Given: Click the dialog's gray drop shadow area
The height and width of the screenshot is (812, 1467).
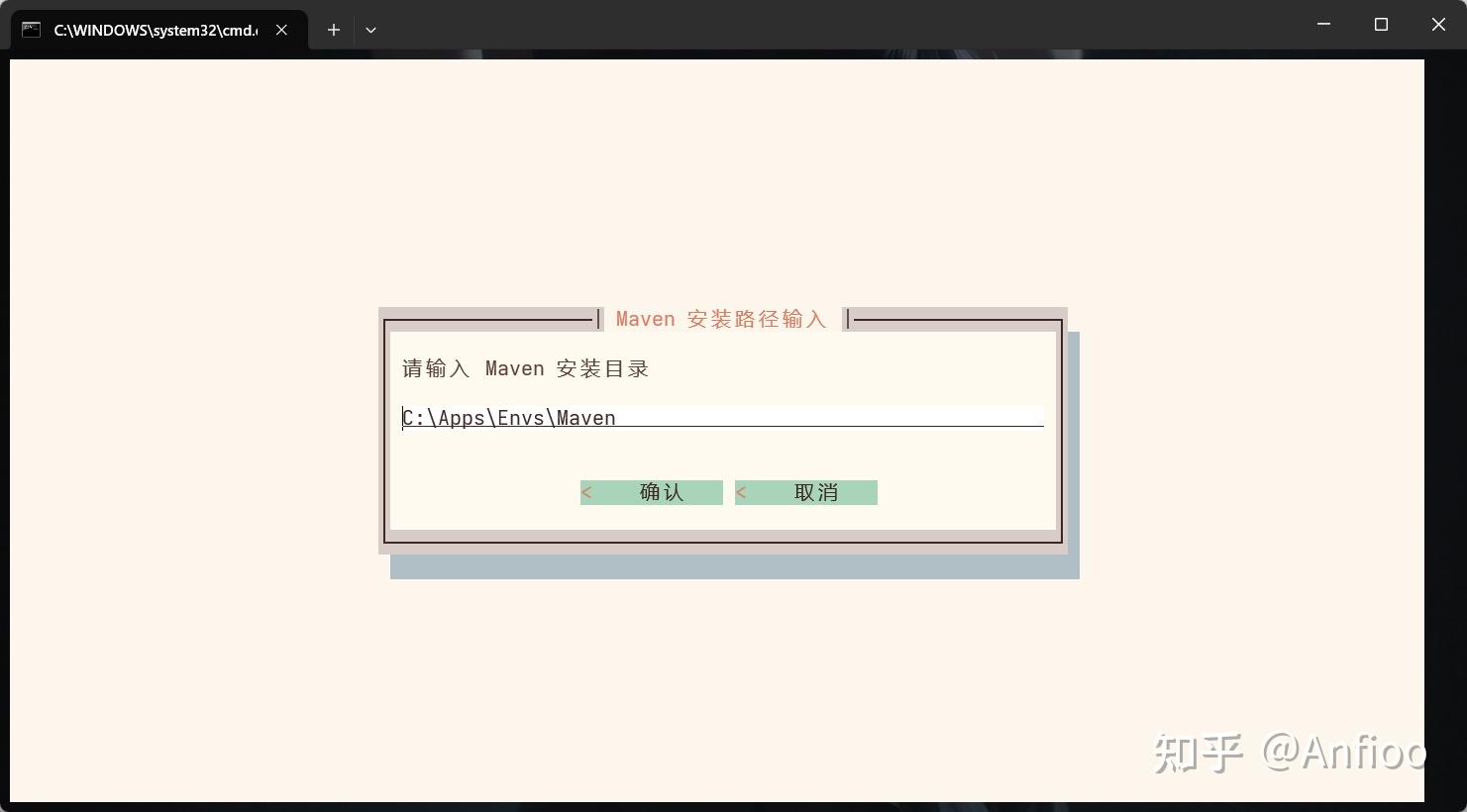Looking at the screenshot, I should point(733,567).
